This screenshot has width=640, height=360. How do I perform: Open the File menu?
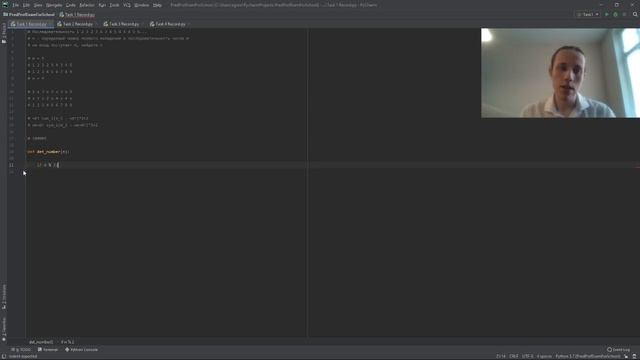15,5
